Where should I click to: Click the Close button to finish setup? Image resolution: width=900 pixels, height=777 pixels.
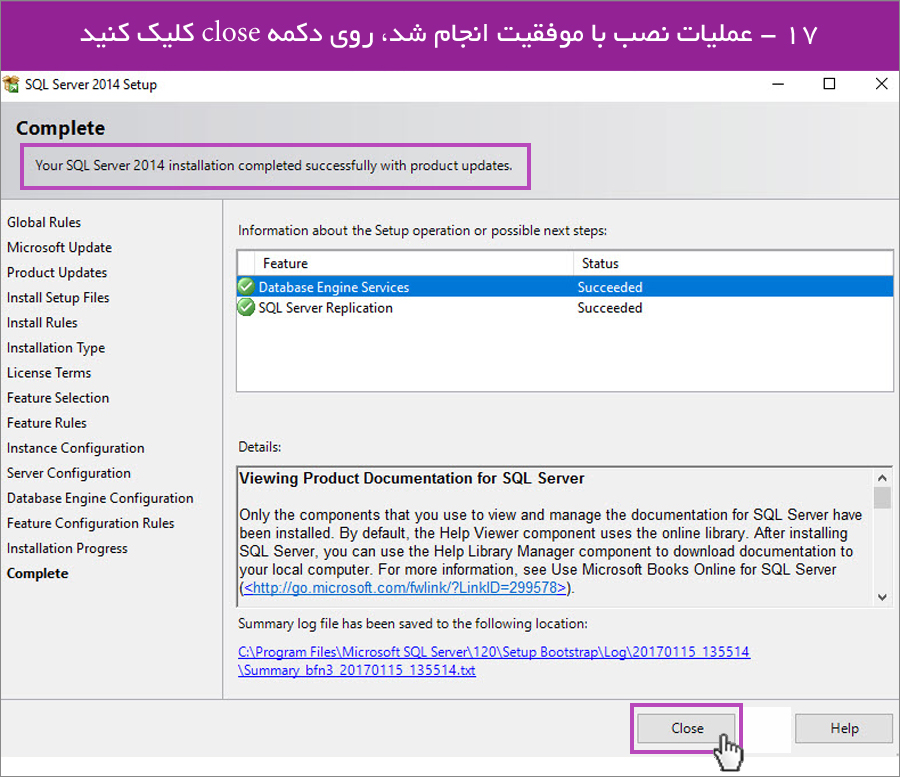[x=686, y=728]
